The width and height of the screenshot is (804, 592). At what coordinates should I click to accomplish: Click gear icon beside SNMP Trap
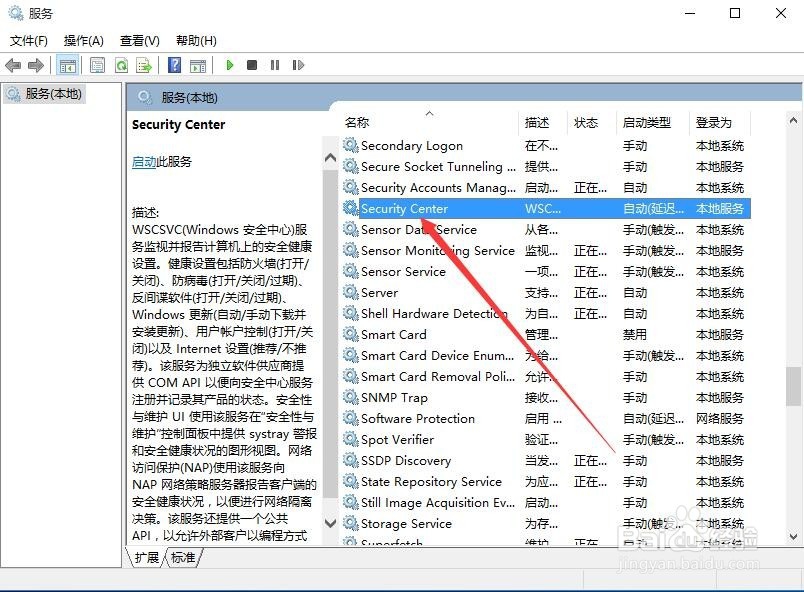350,397
